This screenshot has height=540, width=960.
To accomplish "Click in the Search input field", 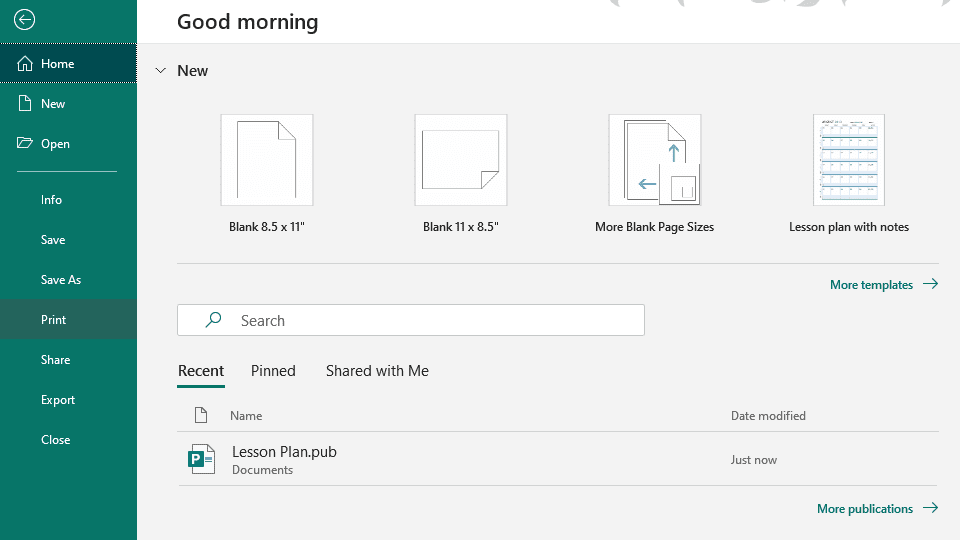I will (430, 320).
